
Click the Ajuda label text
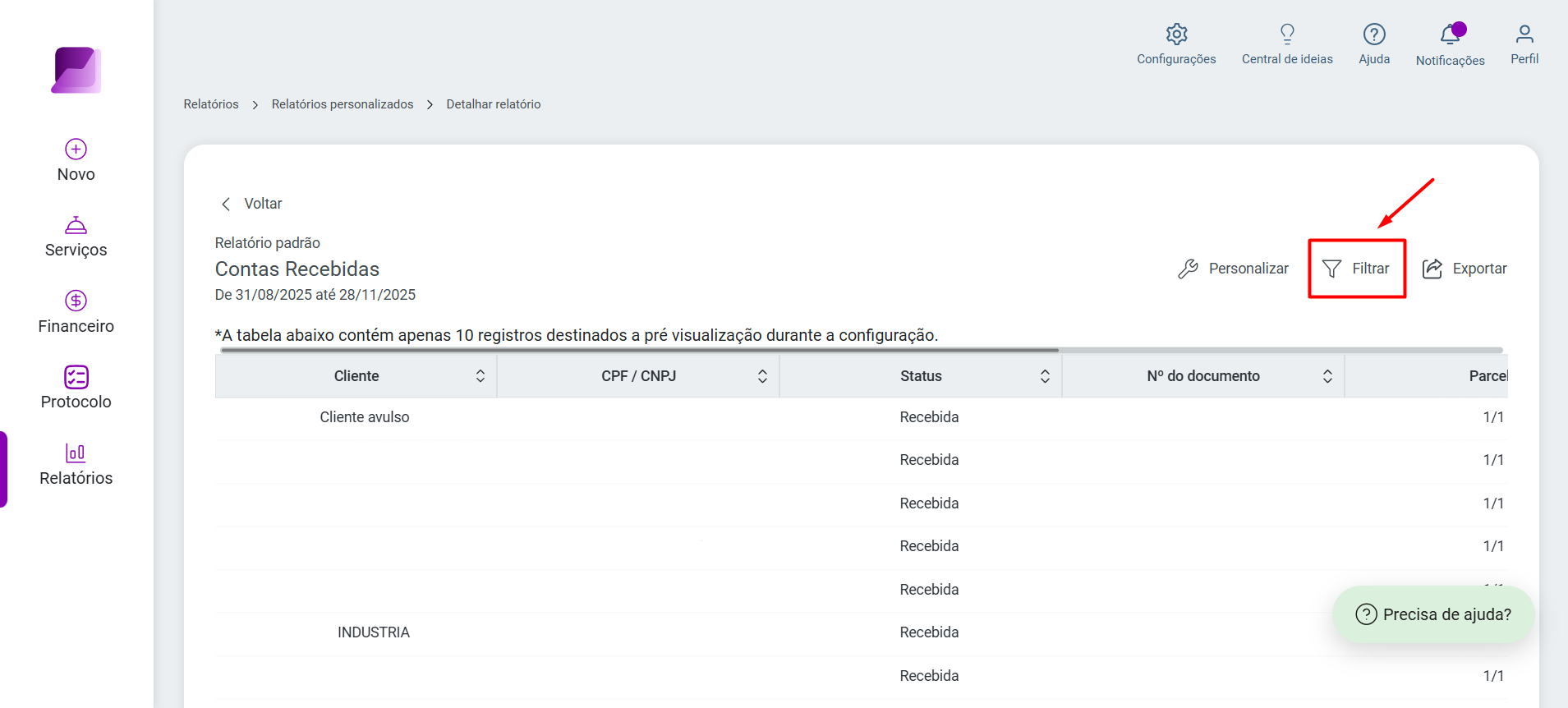point(1374,59)
